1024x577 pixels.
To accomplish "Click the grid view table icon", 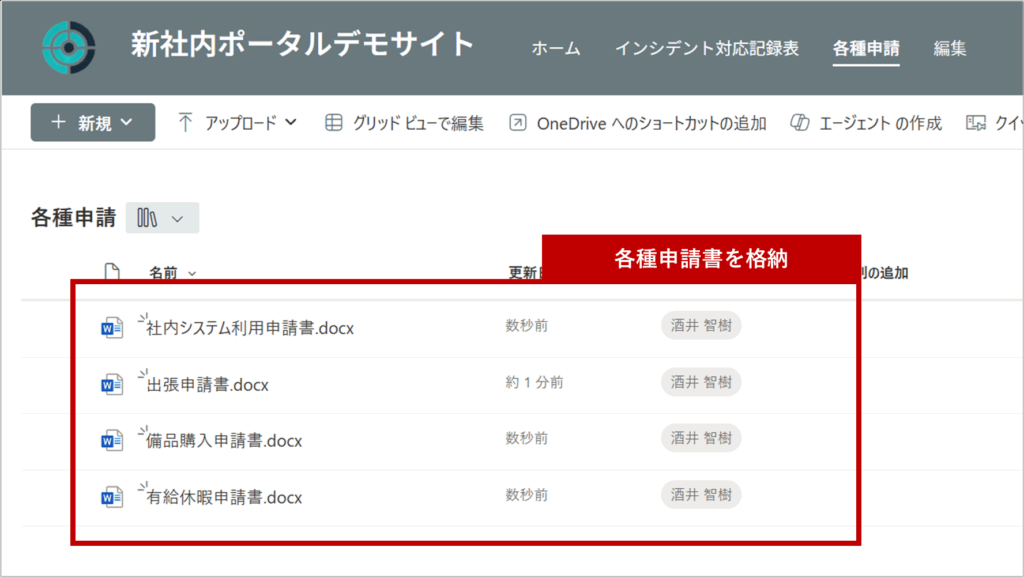I will coord(334,123).
